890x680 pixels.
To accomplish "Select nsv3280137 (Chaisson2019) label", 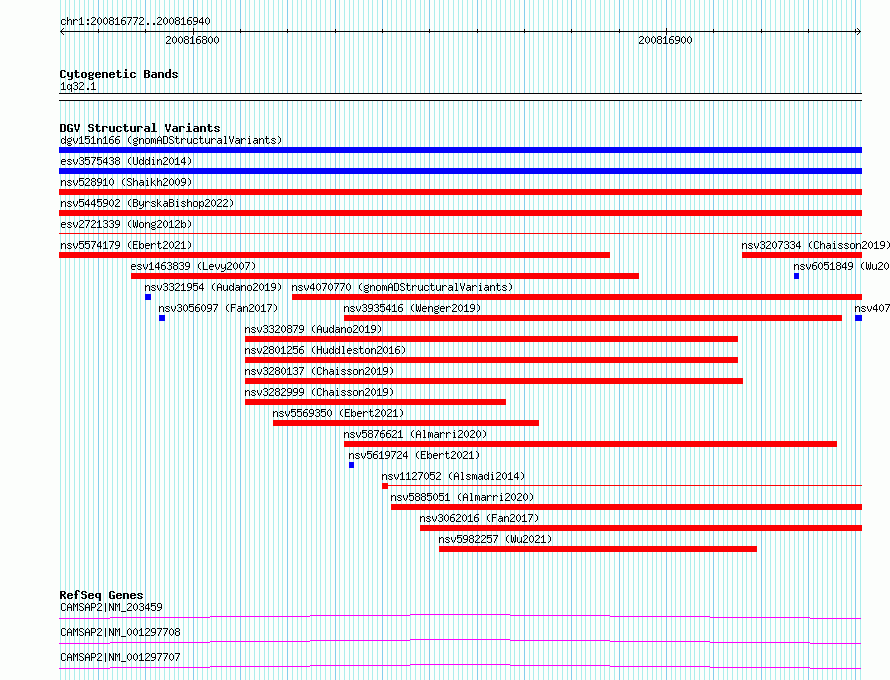I will click(320, 371).
